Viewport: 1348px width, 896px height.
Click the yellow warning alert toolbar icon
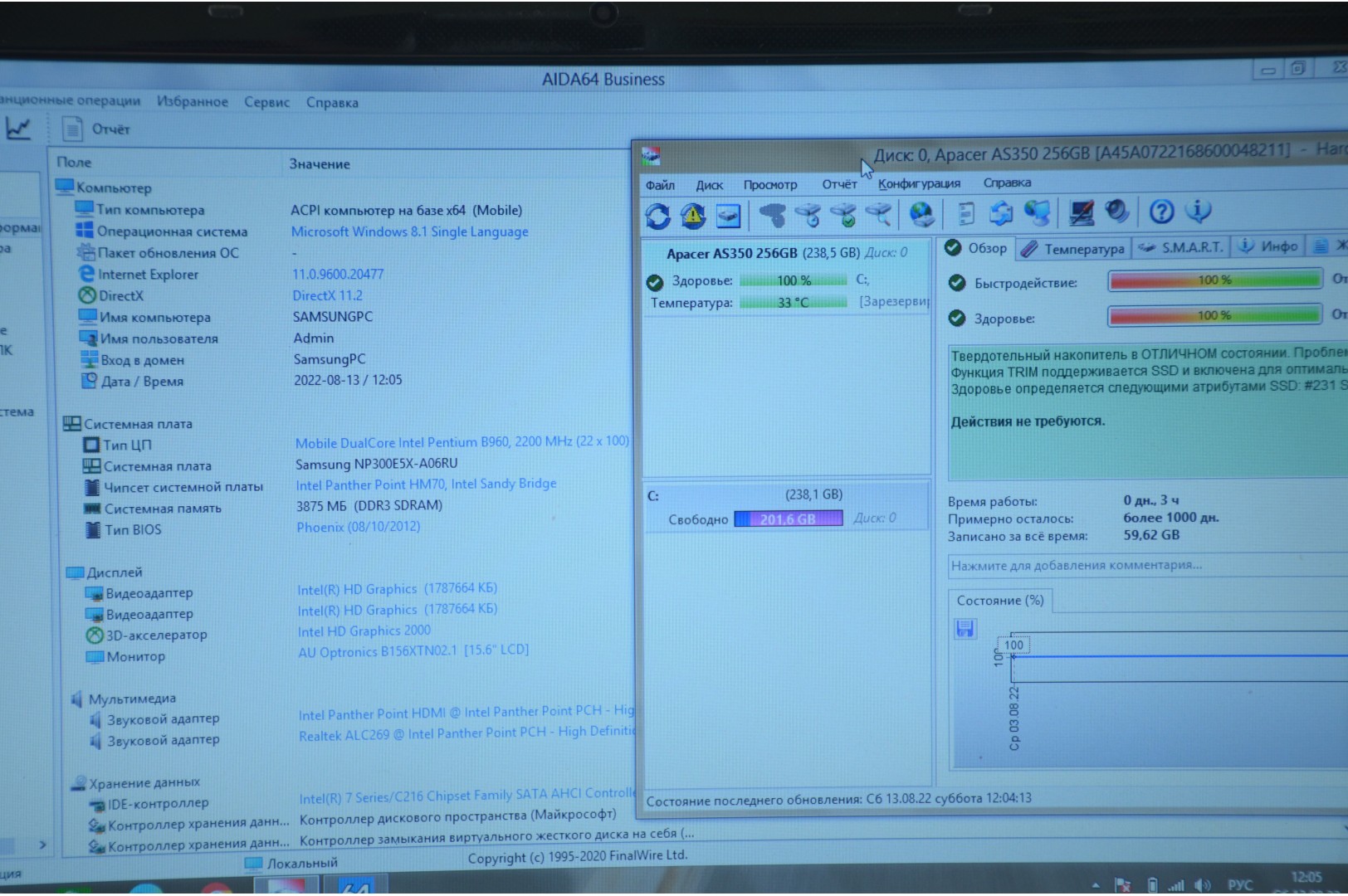[693, 217]
